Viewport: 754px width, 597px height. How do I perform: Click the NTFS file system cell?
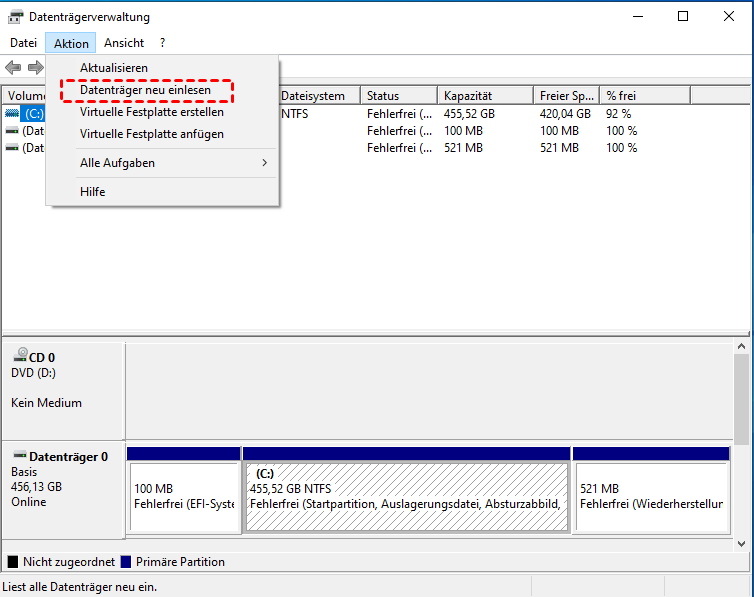point(295,114)
